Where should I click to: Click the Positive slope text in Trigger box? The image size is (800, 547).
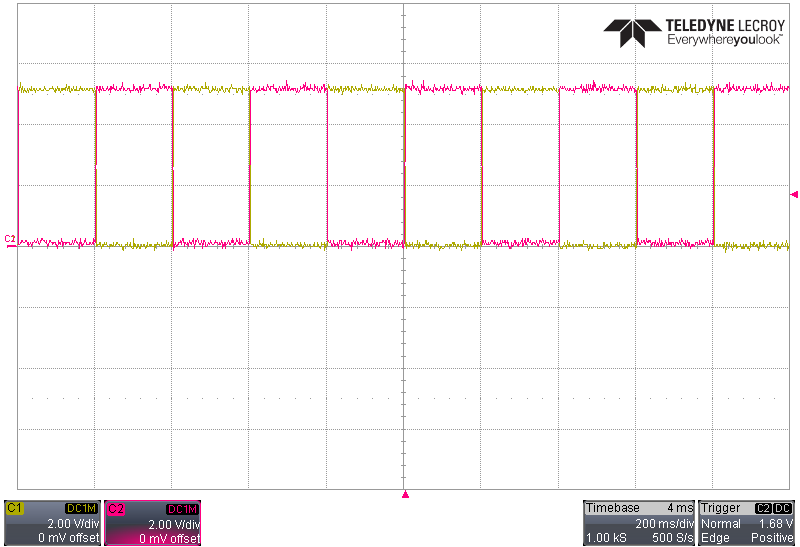click(772, 538)
